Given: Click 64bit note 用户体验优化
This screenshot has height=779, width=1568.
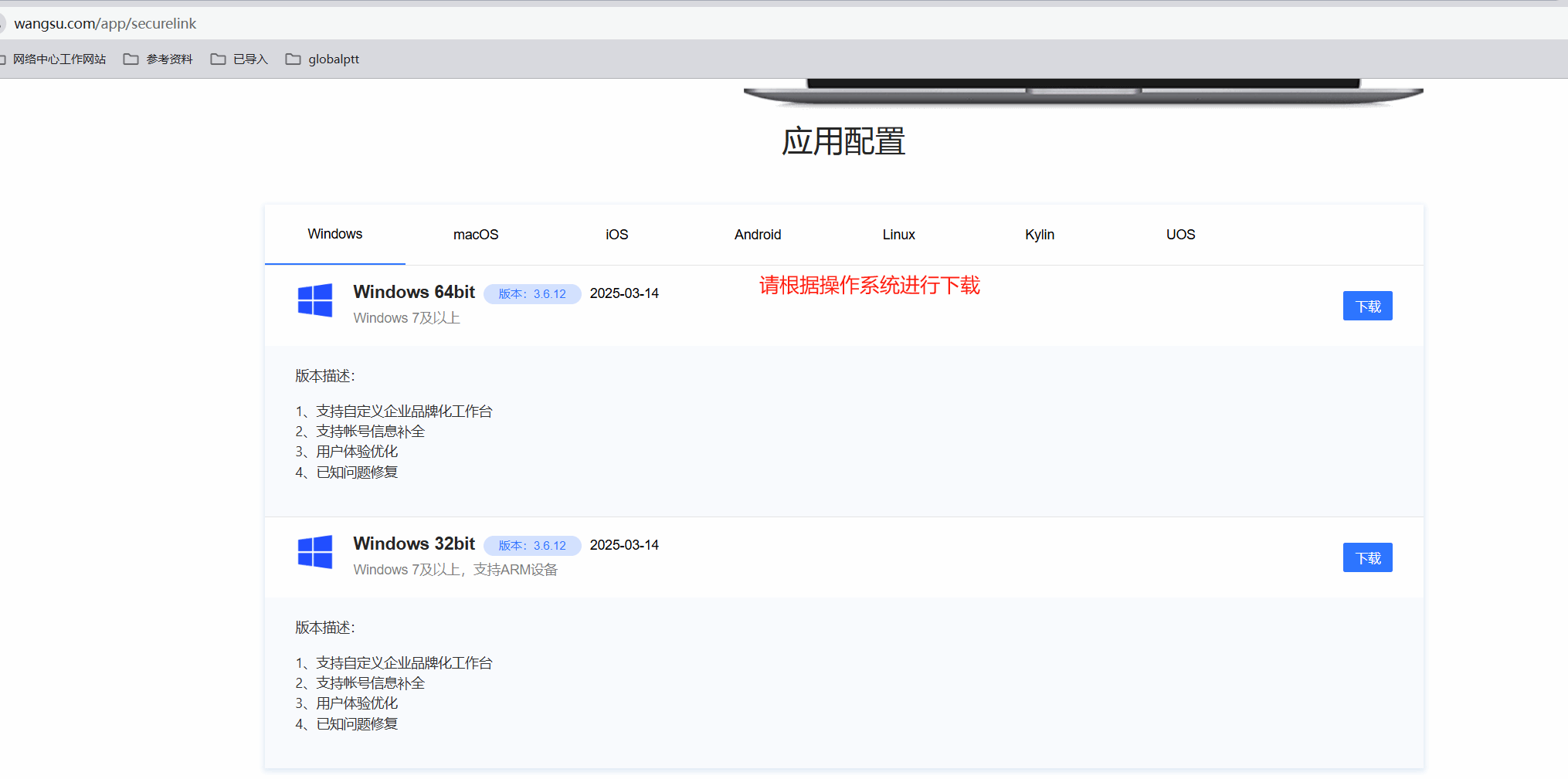Looking at the screenshot, I should 347,452.
